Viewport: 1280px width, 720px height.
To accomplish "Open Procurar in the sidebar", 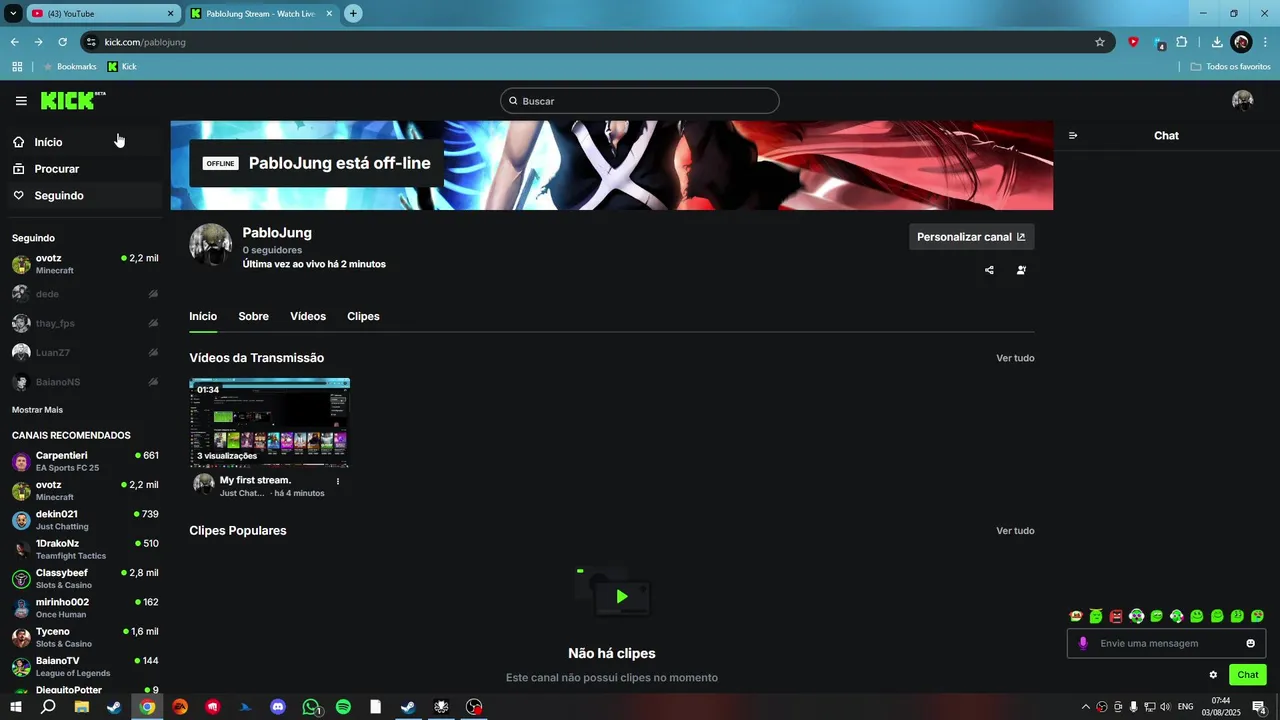I will [x=86, y=169].
